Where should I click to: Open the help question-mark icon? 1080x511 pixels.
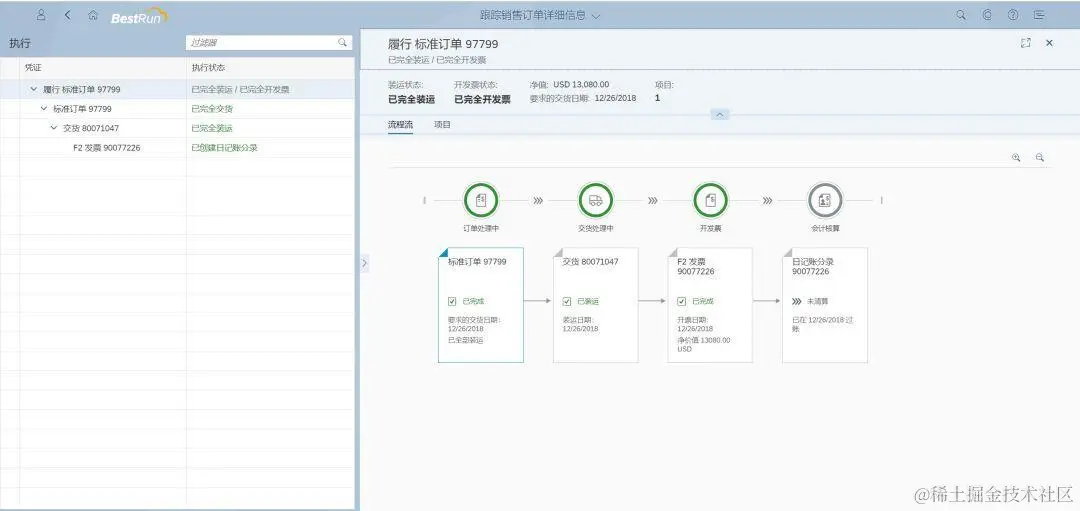[x=1012, y=14]
